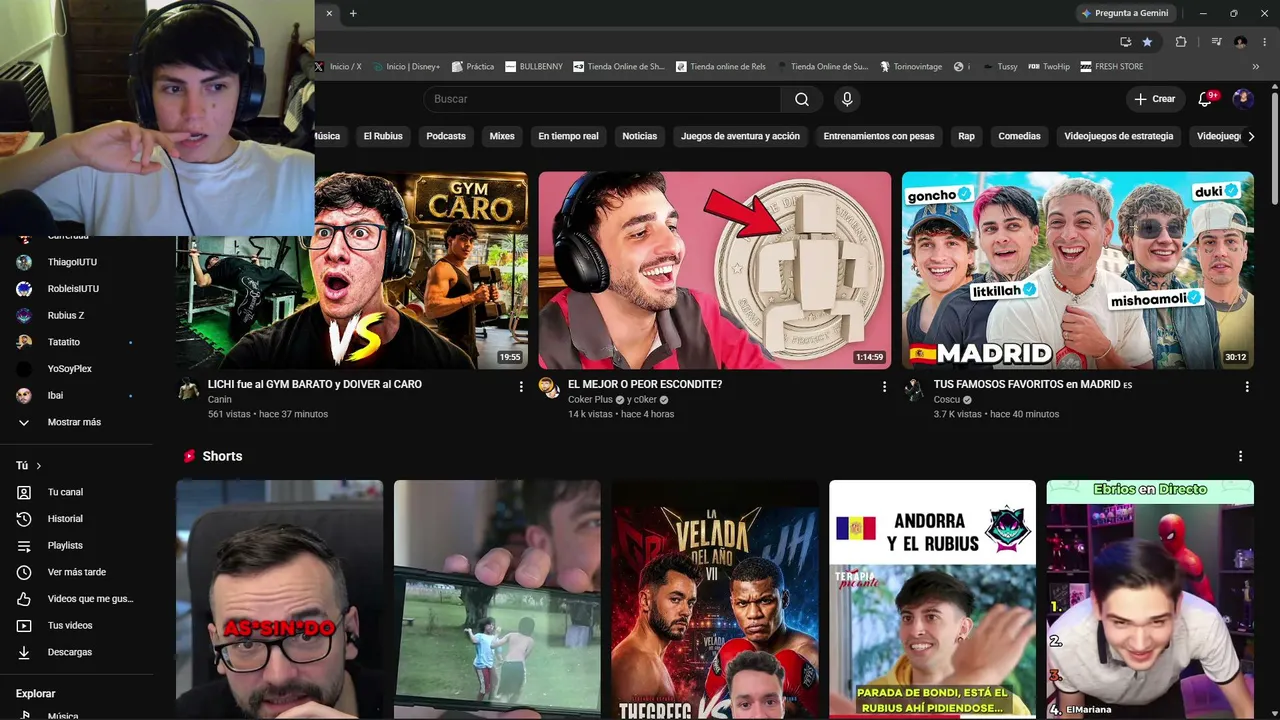1280x720 pixels.
Task: Select the Podcasts filter chip
Action: (x=446, y=136)
